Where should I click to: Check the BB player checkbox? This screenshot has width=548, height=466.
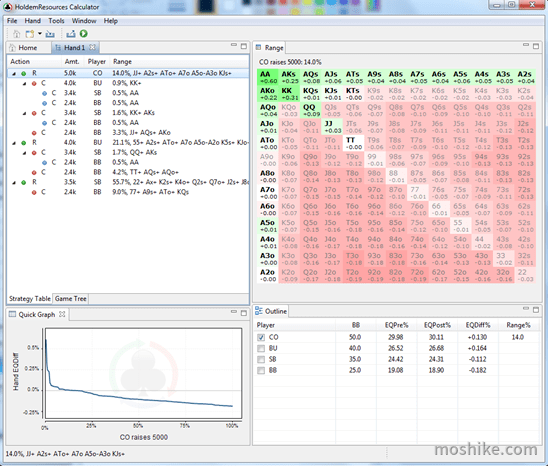(x=261, y=371)
